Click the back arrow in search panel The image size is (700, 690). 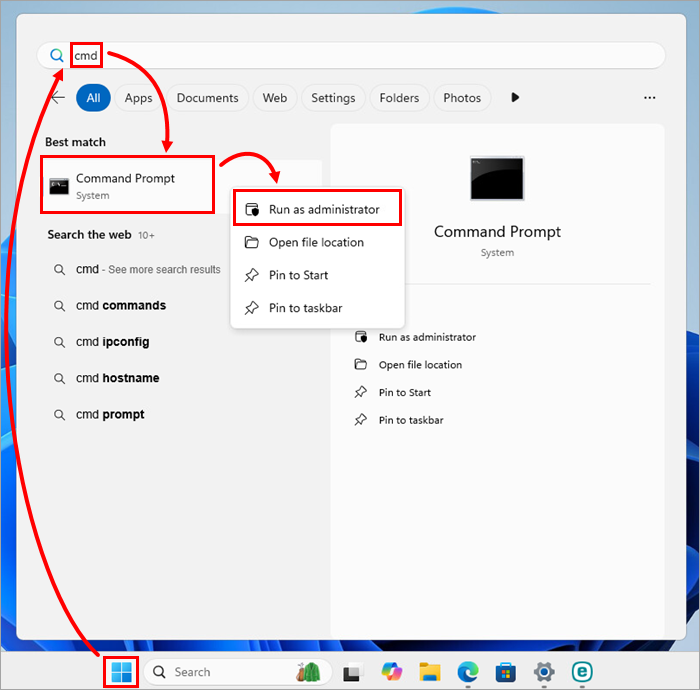58,98
